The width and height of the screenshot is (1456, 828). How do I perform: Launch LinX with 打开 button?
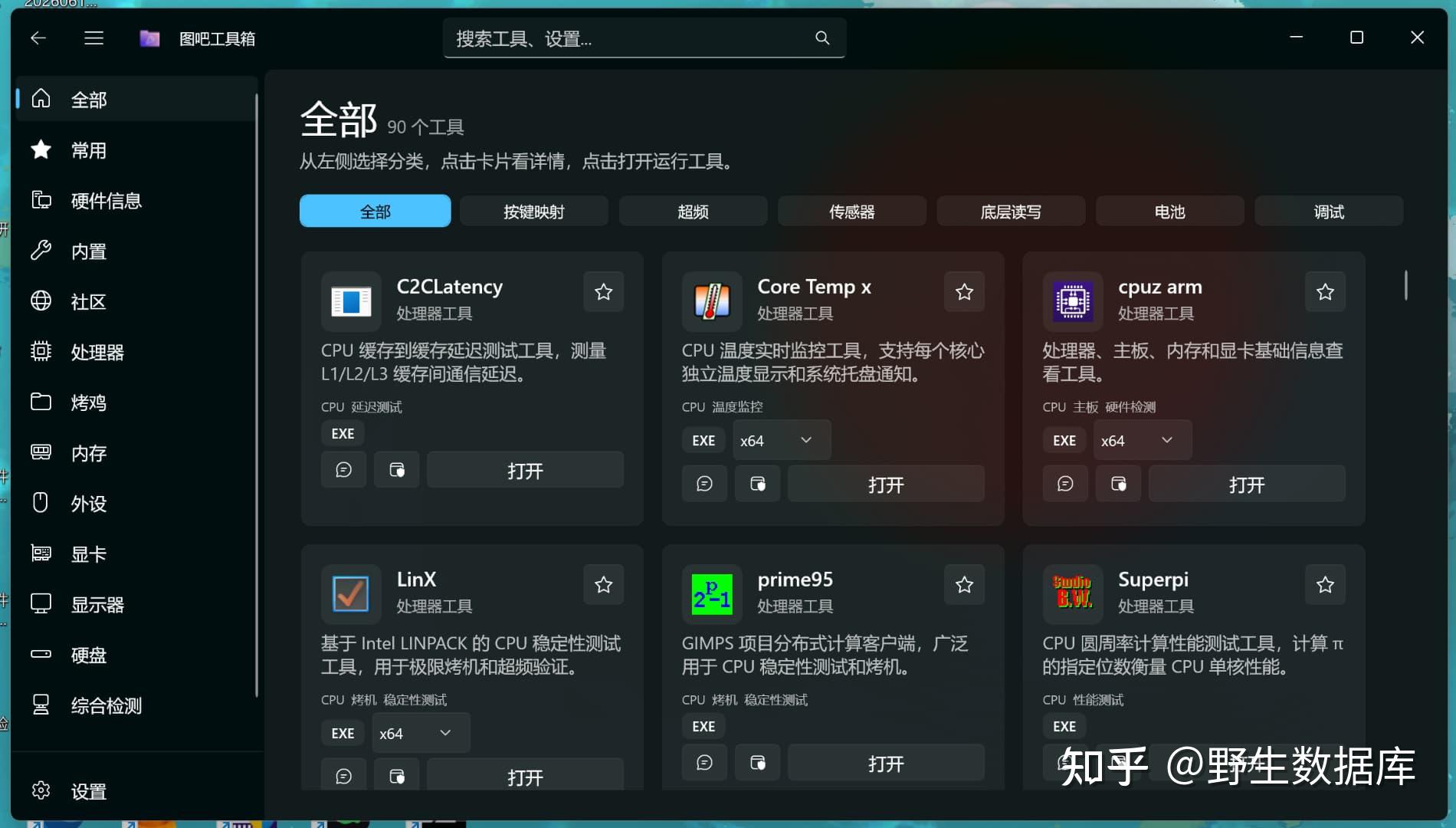(x=525, y=776)
